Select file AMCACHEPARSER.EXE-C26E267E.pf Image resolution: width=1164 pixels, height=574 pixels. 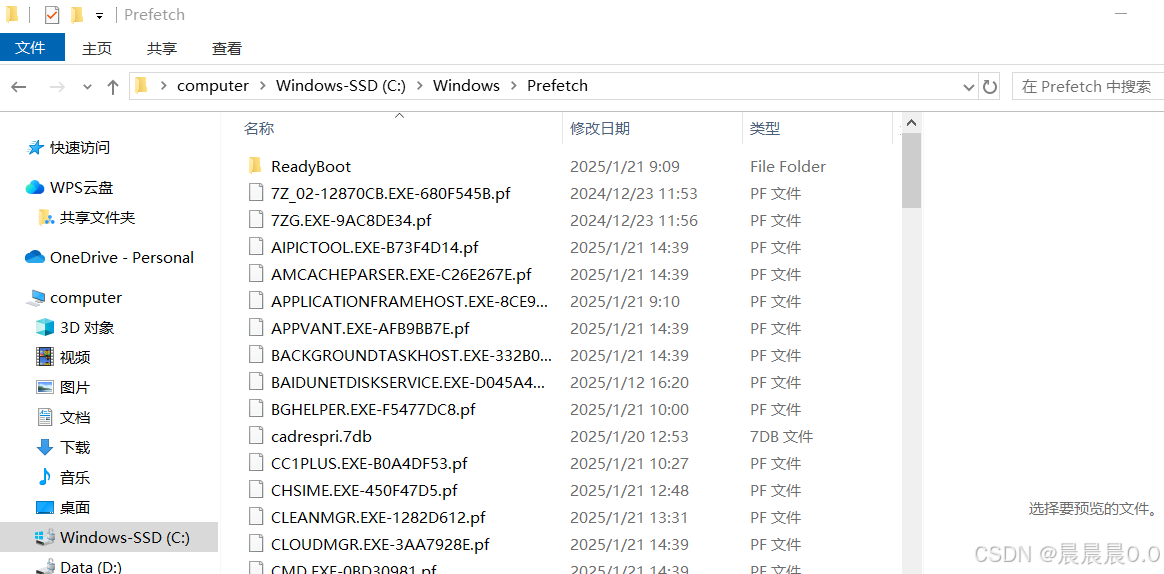(402, 275)
